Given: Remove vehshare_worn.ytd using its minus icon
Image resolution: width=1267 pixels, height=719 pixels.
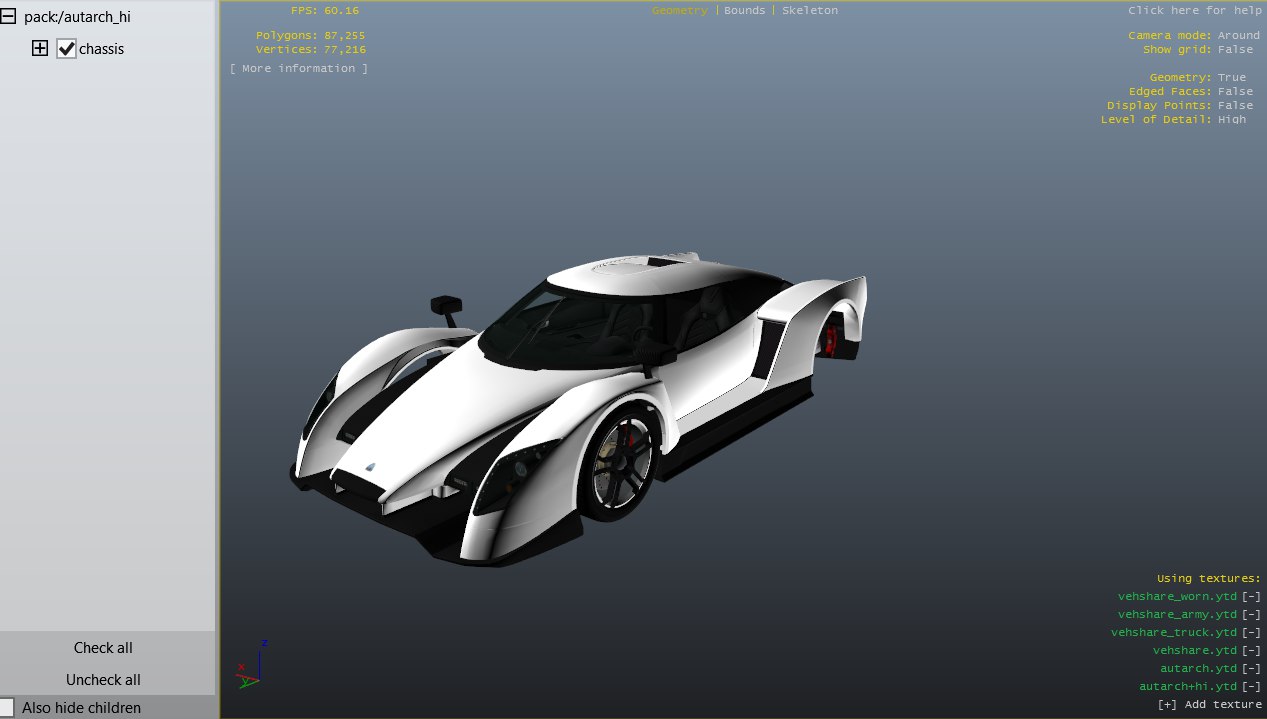Looking at the screenshot, I should tap(1251, 596).
